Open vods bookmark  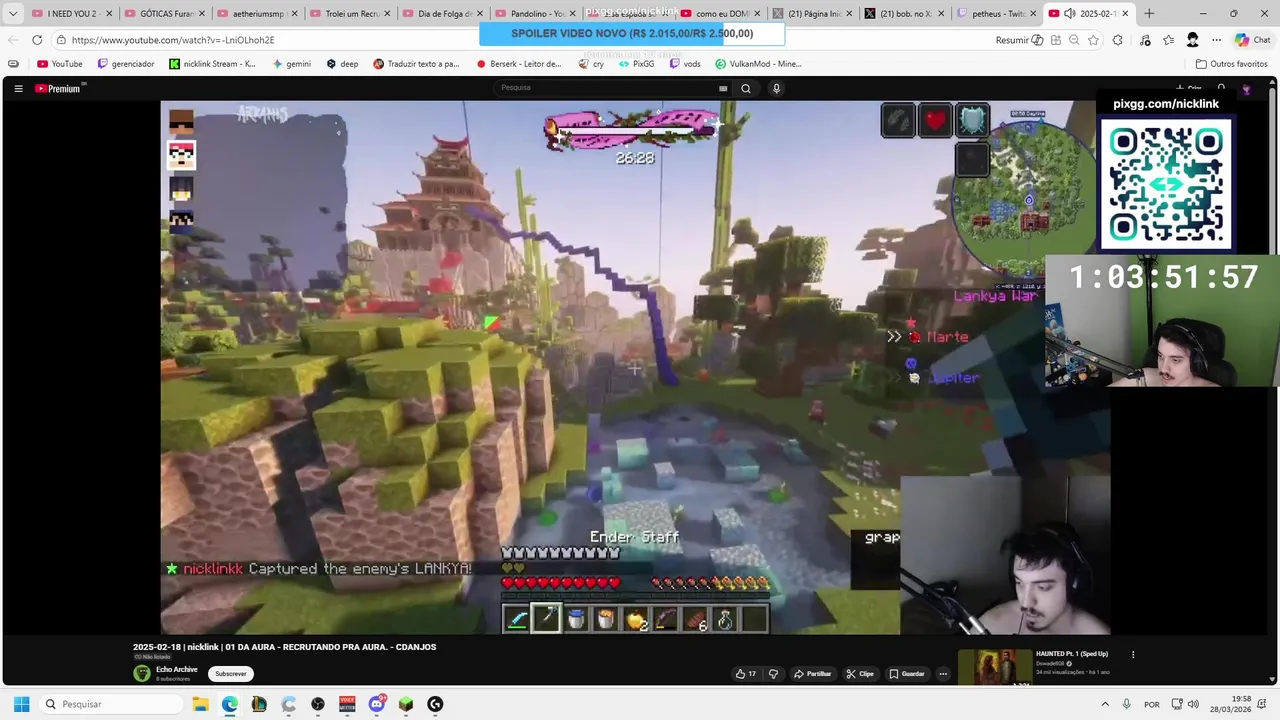685,64
